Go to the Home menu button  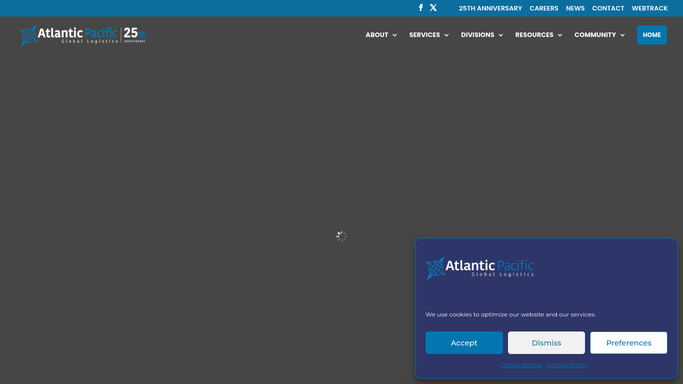[652, 35]
